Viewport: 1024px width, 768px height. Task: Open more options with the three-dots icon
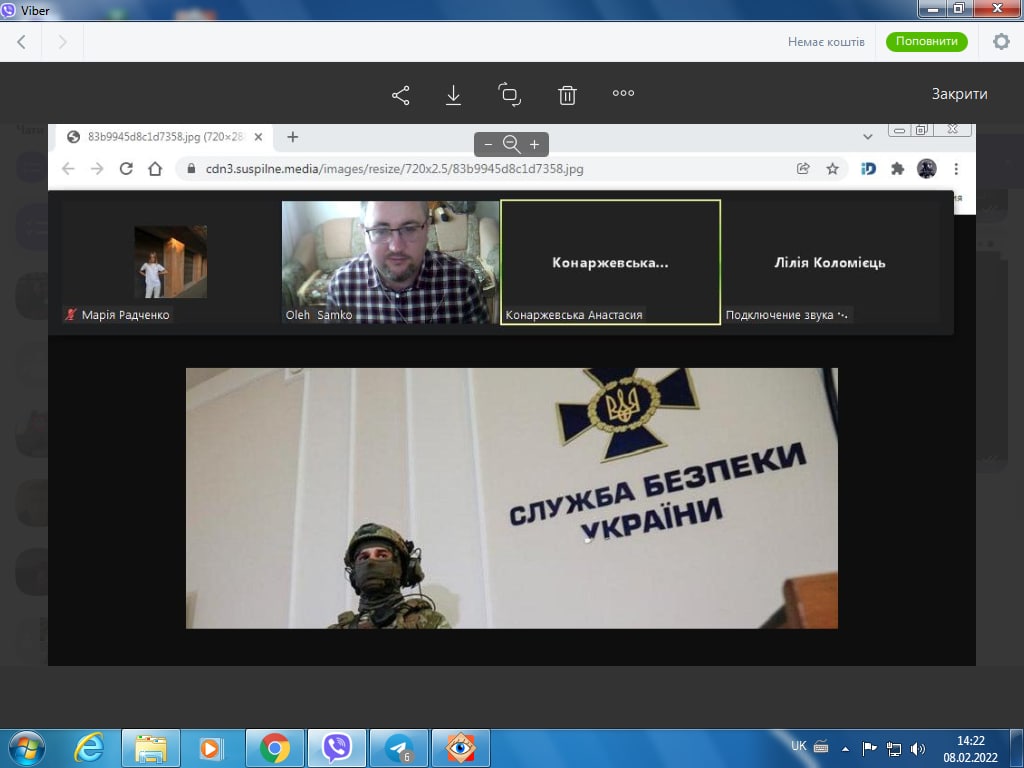point(623,93)
